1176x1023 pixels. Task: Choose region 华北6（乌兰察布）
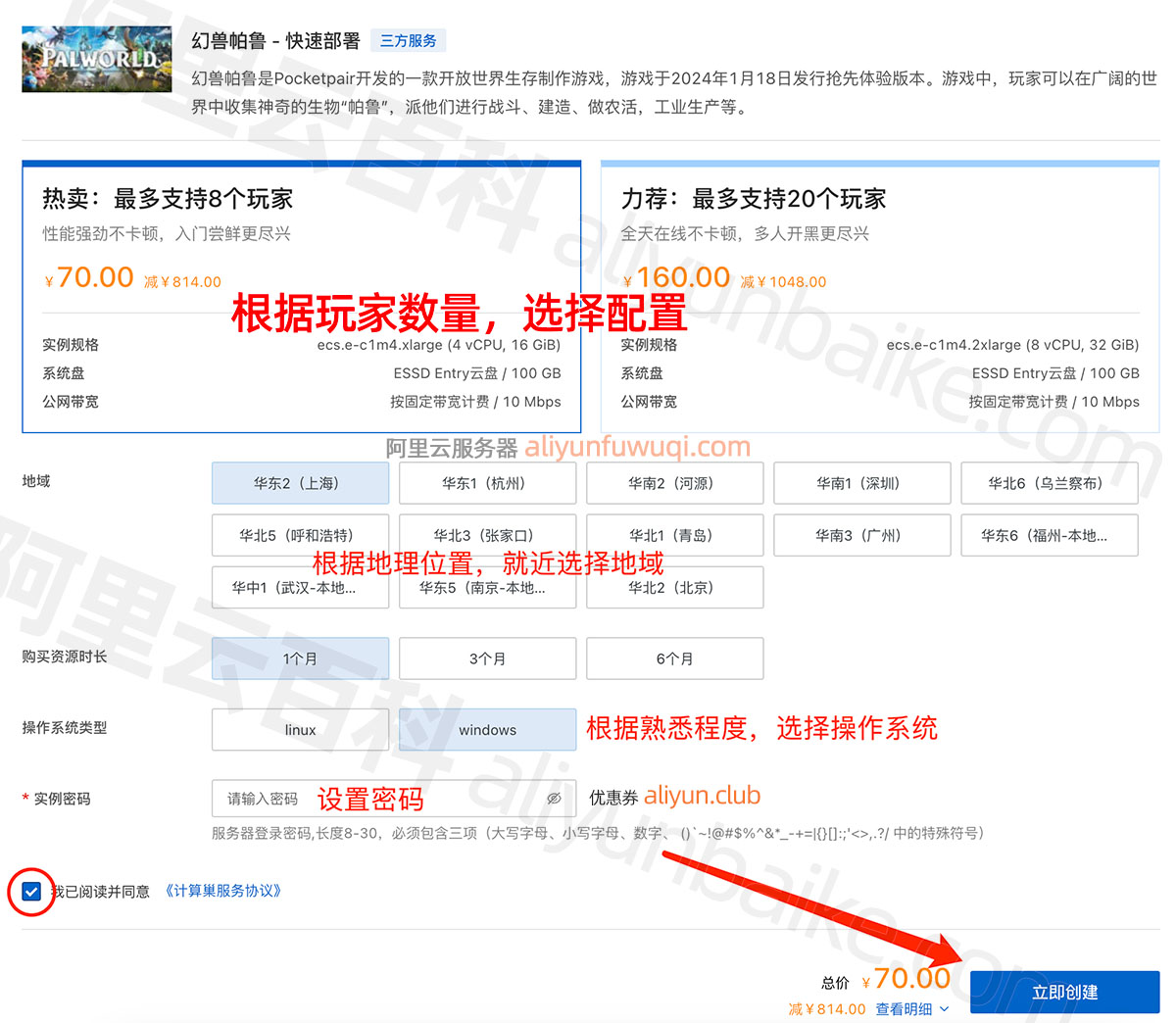[1050, 483]
